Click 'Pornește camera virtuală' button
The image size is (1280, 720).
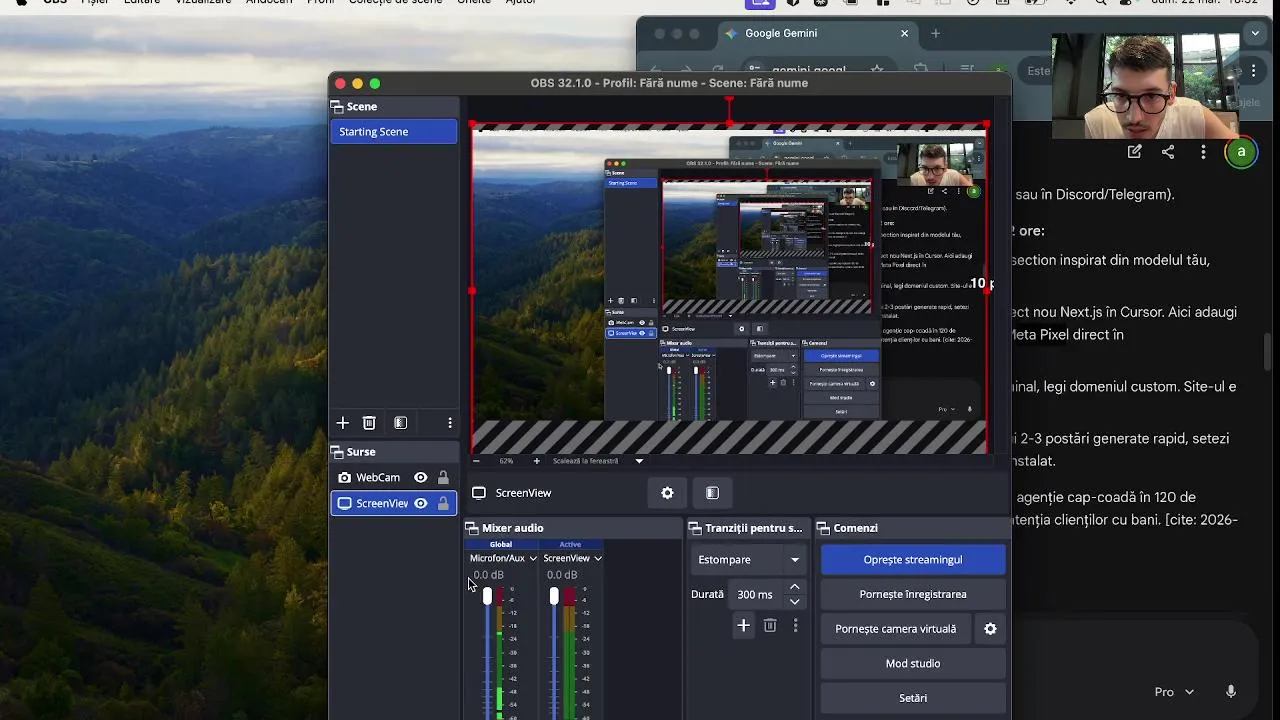pyautogui.click(x=896, y=629)
